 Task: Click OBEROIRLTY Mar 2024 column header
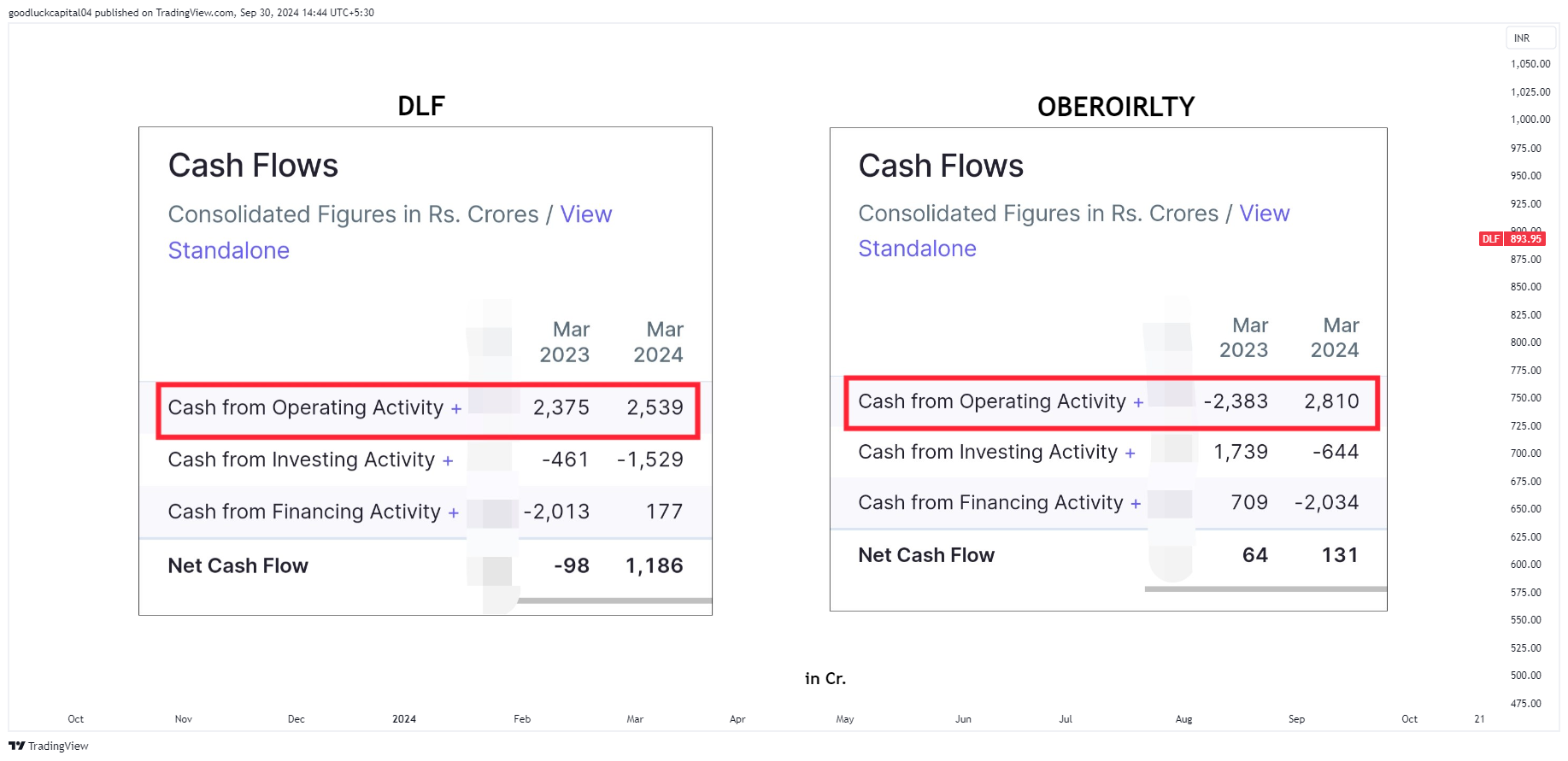click(1335, 337)
